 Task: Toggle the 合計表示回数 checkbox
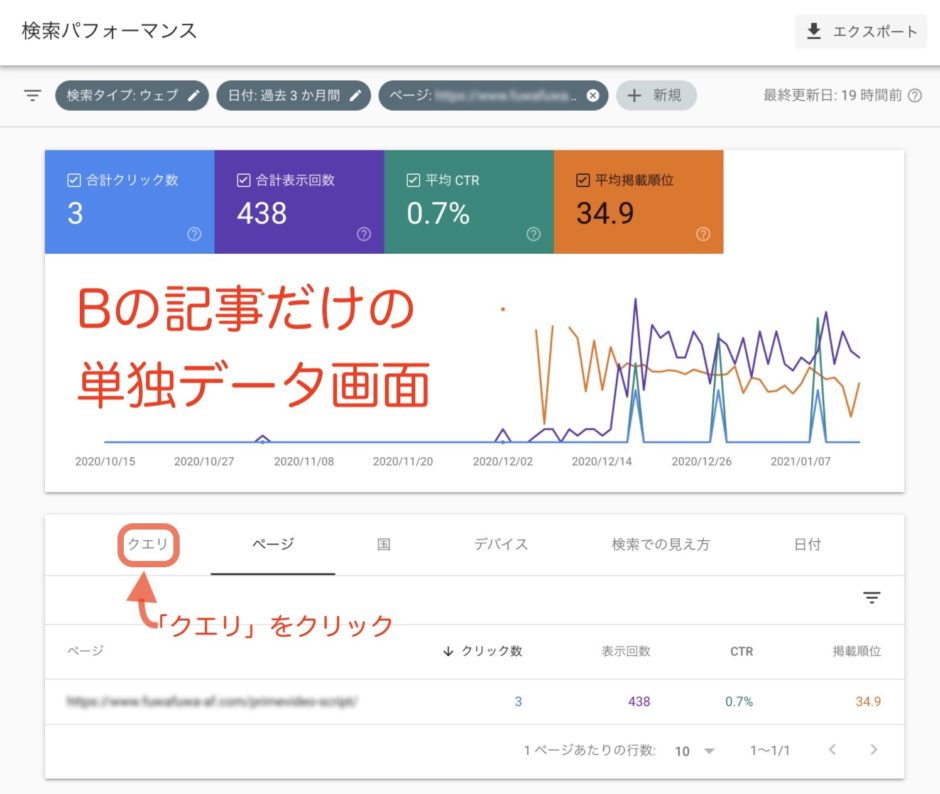243,180
